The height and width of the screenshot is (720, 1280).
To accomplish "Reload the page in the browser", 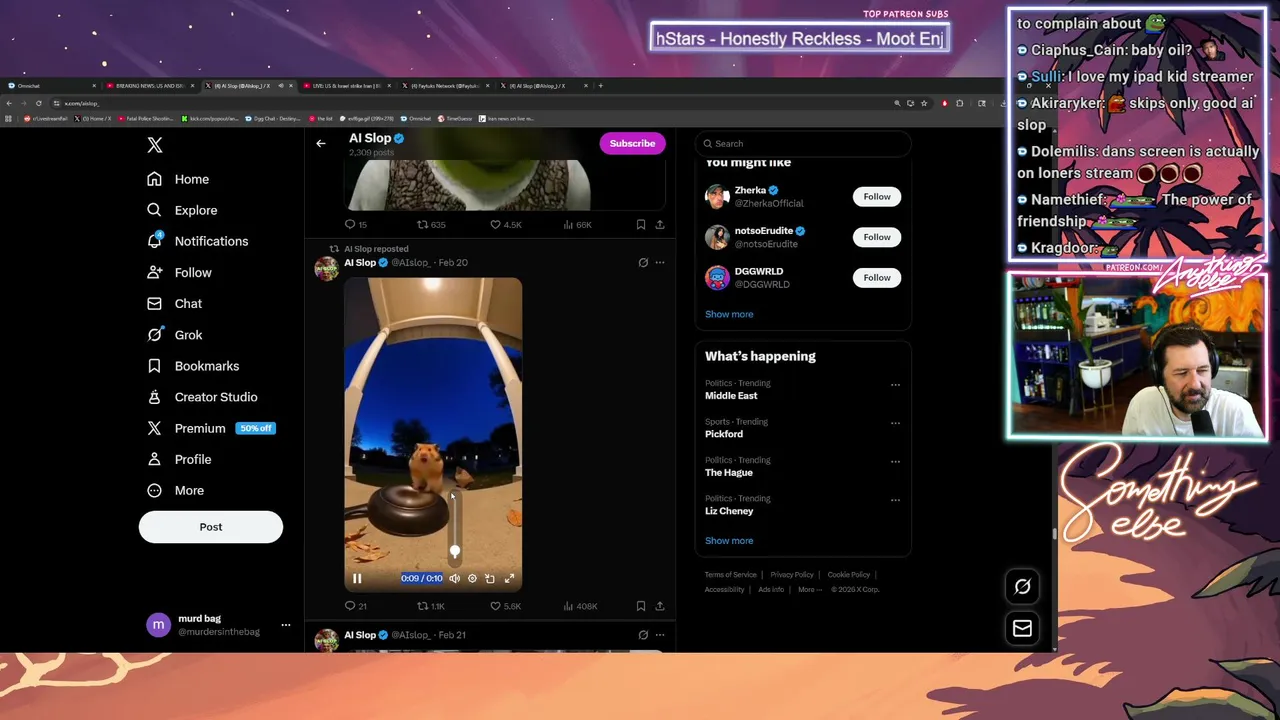I will pyautogui.click(x=39, y=103).
